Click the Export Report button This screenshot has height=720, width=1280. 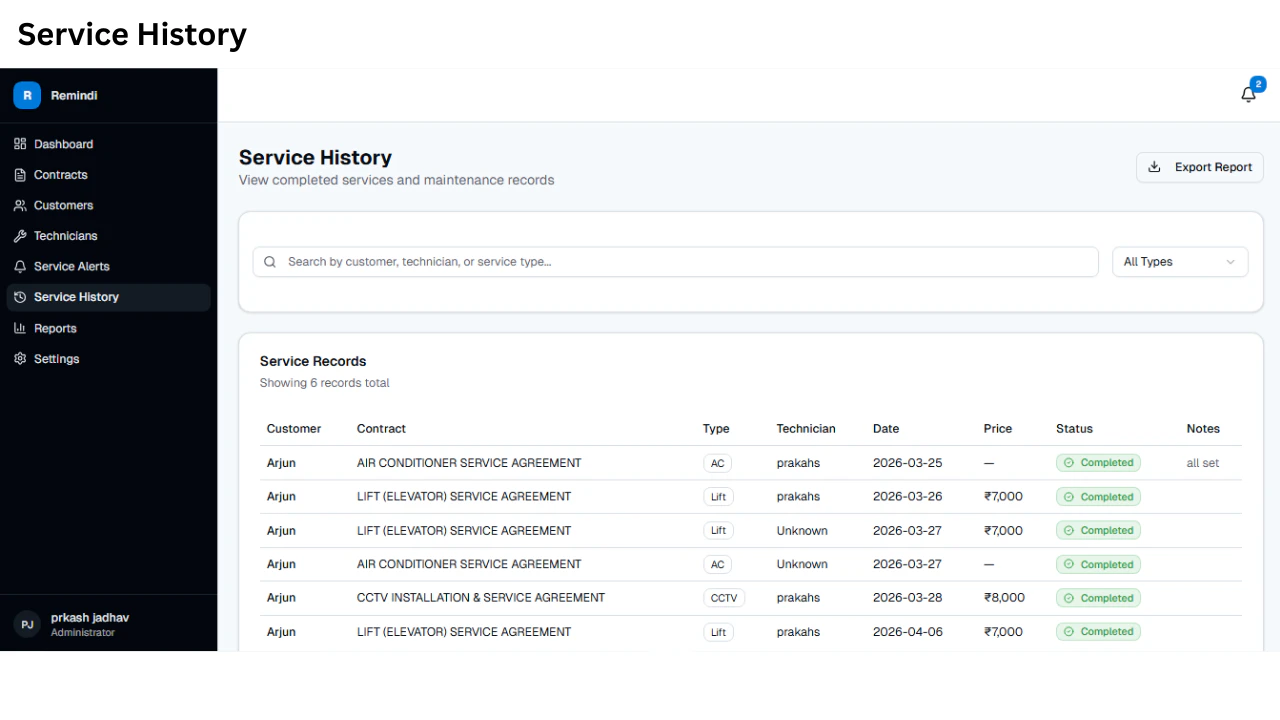tap(1200, 167)
